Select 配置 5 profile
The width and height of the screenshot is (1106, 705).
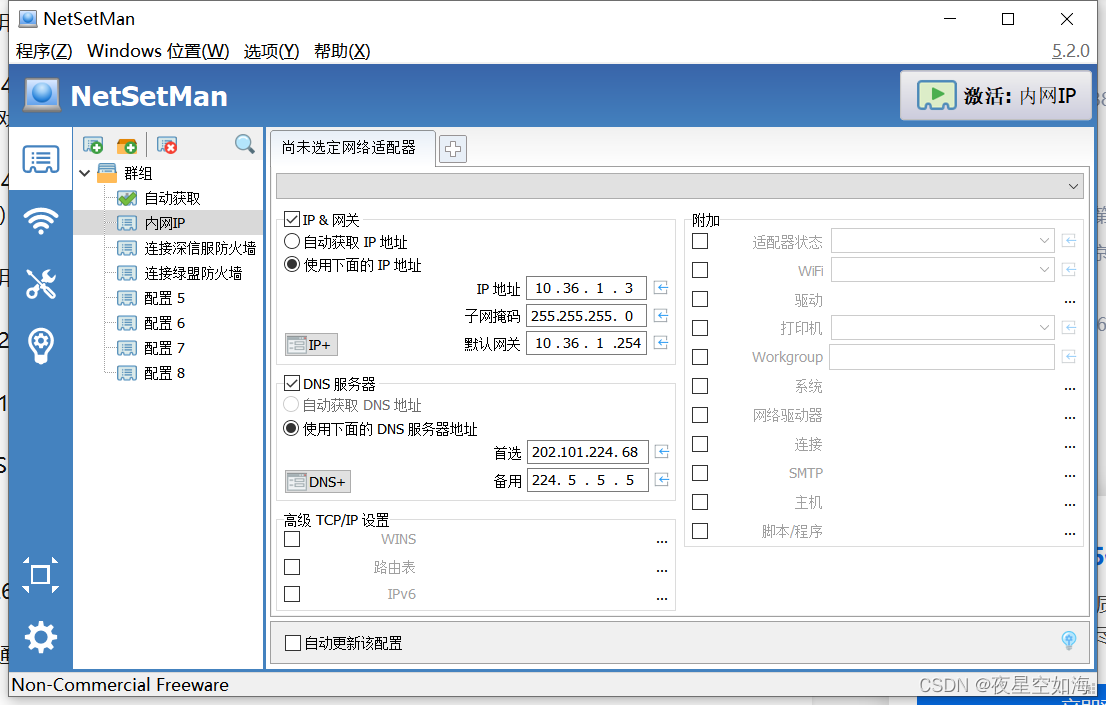click(164, 298)
